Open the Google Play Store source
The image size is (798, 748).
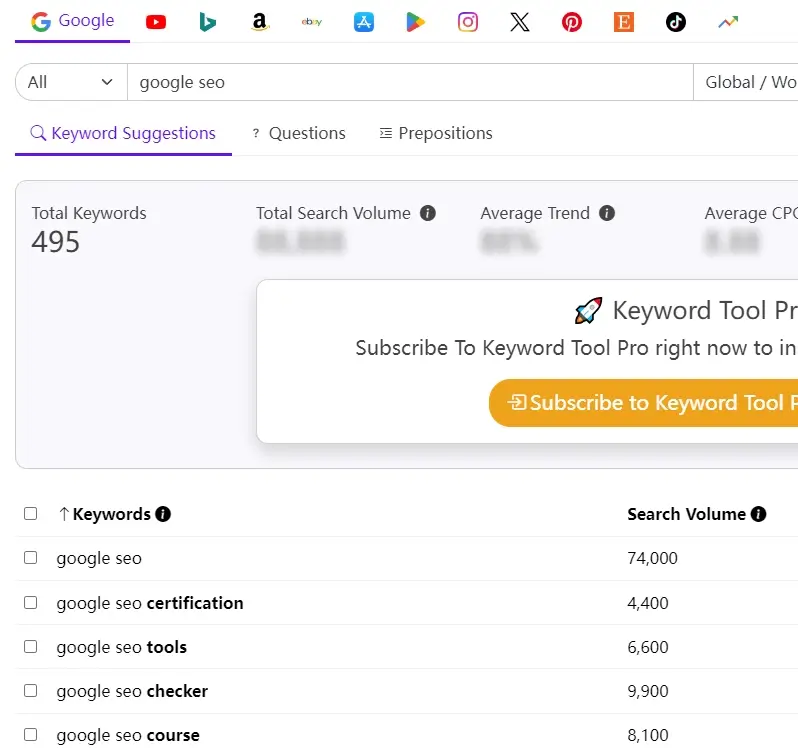click(x=415, y=22)
